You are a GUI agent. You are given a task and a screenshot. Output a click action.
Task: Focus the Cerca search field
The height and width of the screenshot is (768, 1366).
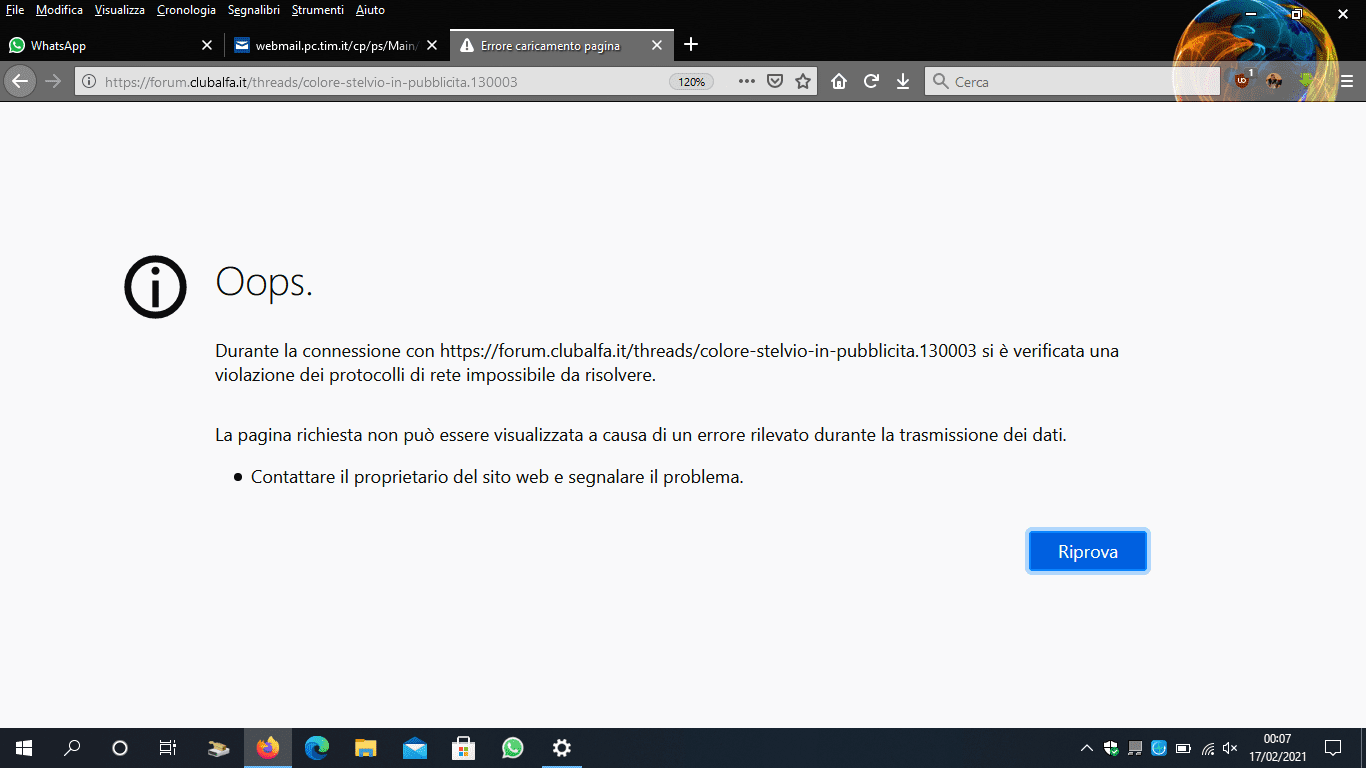click(1073, 82)
